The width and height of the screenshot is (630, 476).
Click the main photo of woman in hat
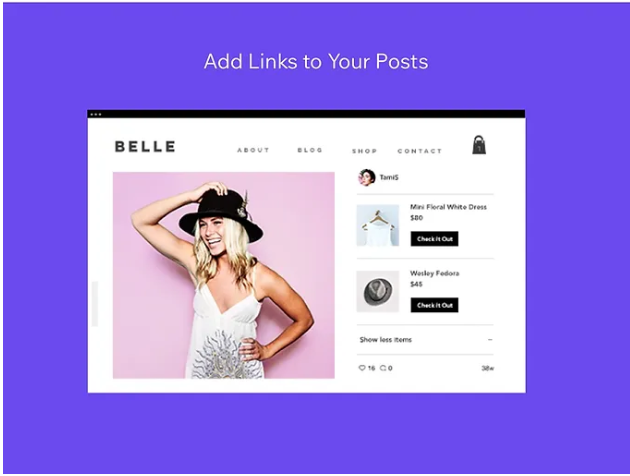click(223, 275)
